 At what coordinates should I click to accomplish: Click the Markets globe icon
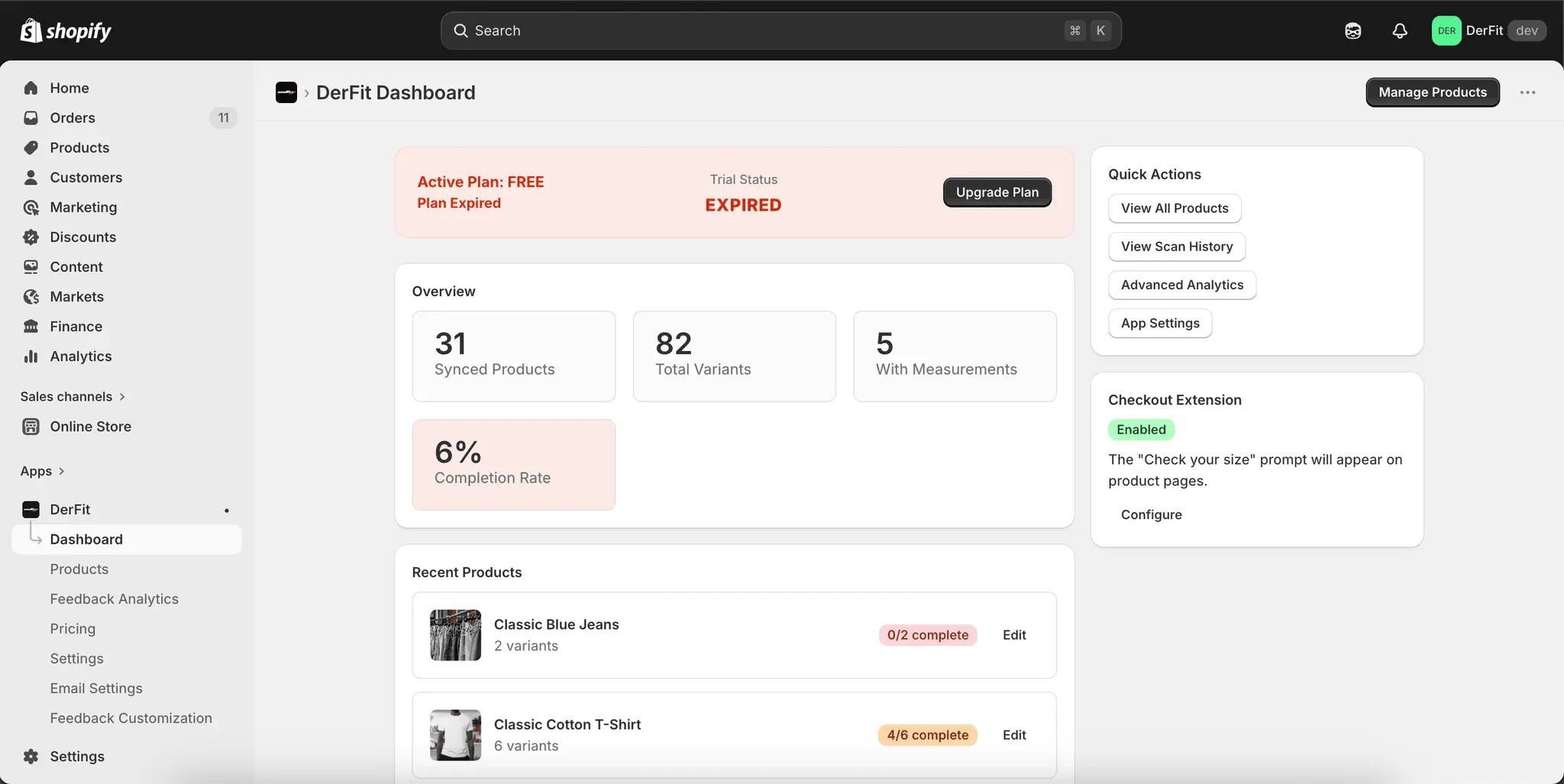[x=31, y=296]
